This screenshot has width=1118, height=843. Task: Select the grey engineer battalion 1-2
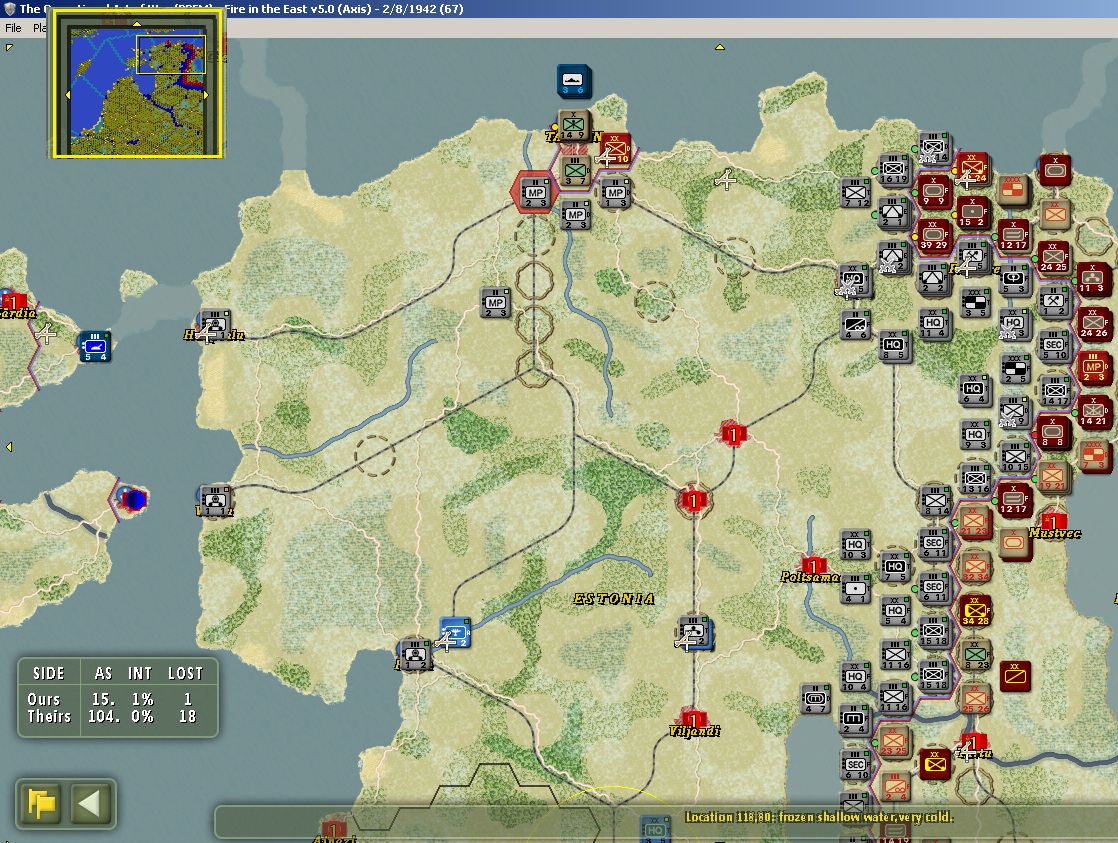[1054, 302]
